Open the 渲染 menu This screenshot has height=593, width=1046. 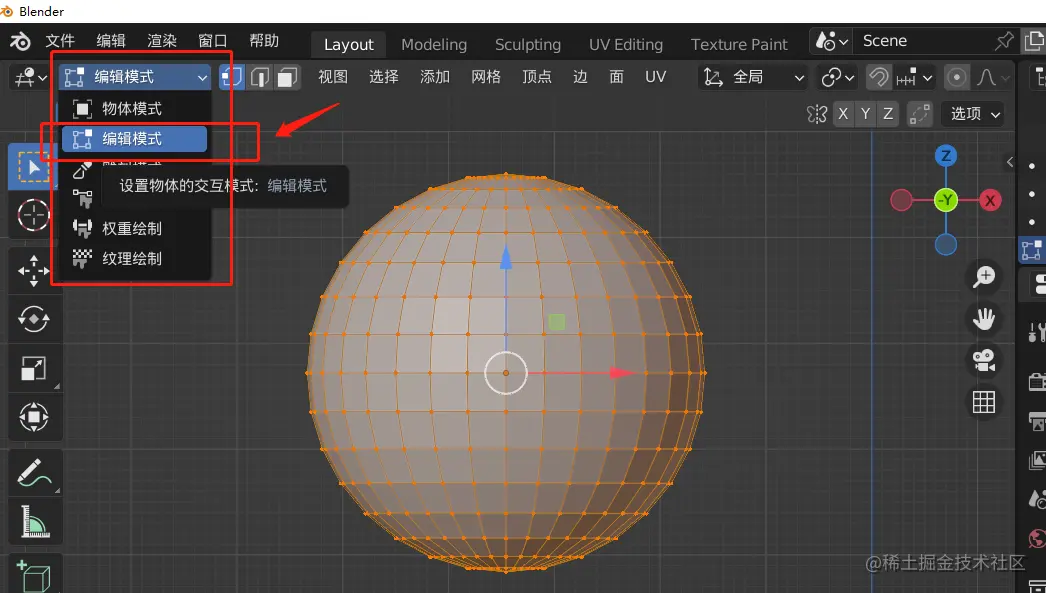click(161, 41)
